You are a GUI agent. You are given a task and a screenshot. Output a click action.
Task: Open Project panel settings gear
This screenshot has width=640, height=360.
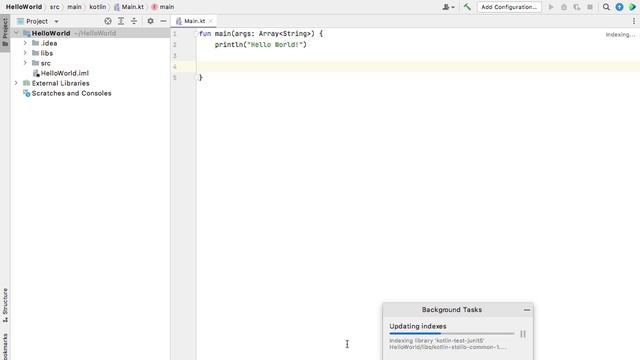[x=150, y=21]
